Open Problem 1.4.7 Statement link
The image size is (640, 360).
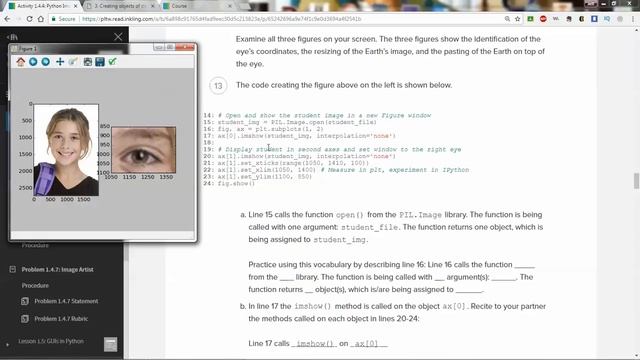[66, 301]
